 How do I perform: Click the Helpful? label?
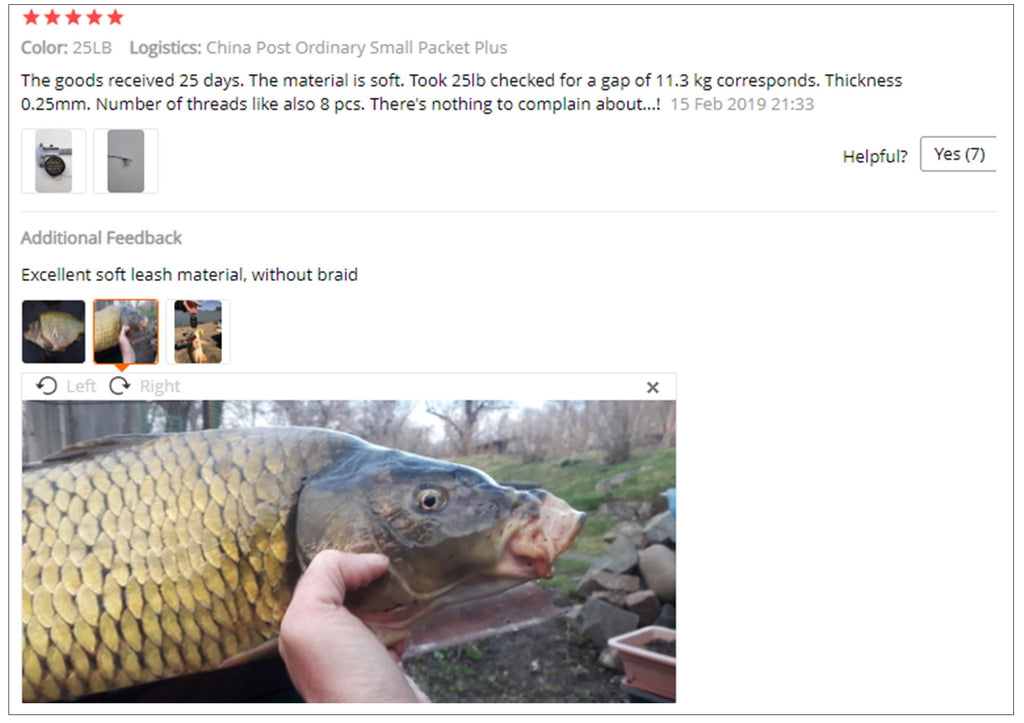tap(875, 156)
